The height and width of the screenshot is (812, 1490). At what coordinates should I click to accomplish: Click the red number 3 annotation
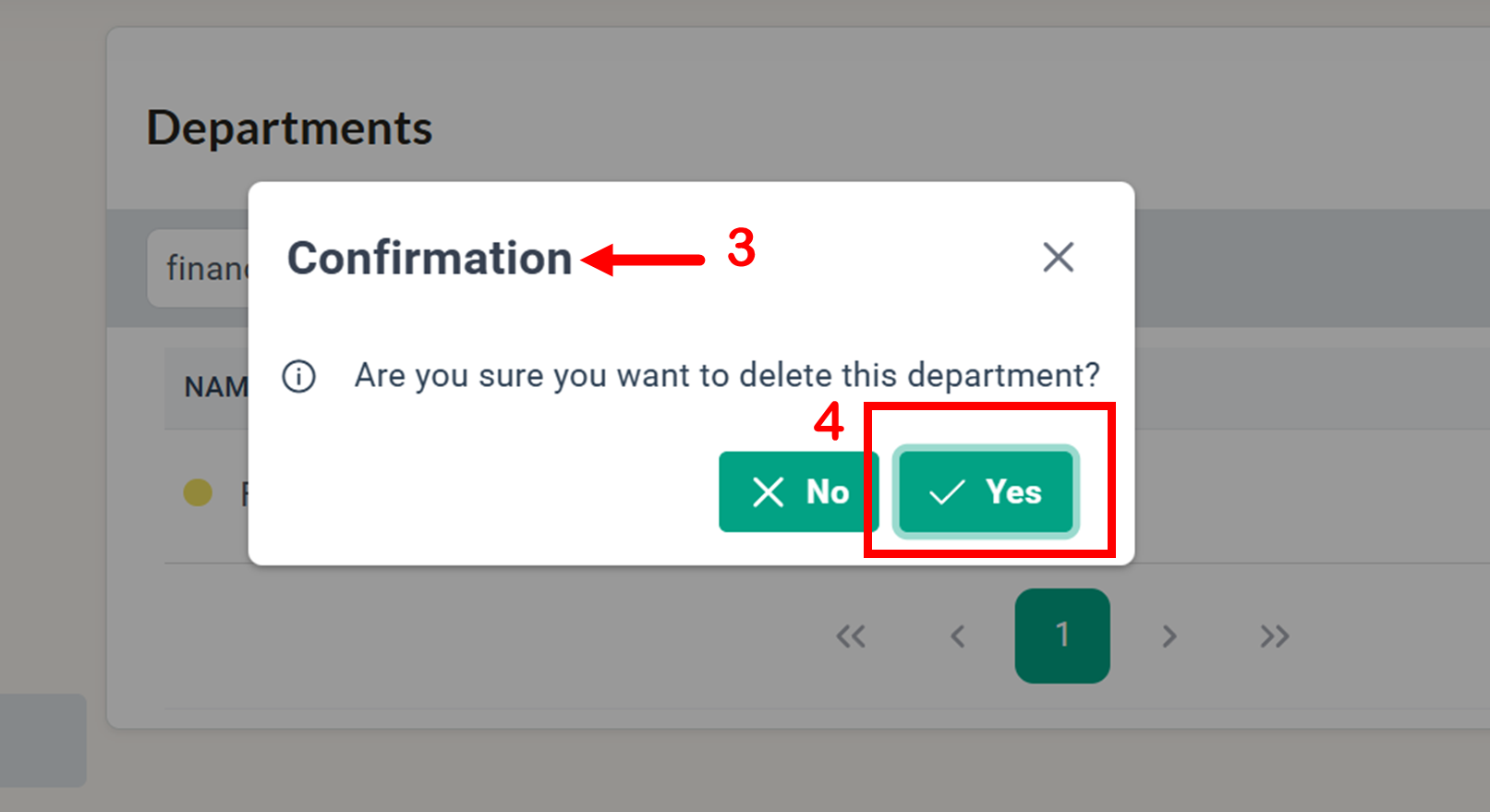click(x=741, y=248)
